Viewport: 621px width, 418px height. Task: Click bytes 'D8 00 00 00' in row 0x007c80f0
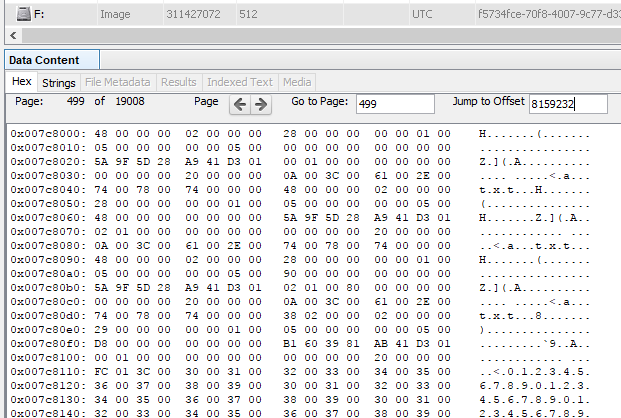coord(132,344)
